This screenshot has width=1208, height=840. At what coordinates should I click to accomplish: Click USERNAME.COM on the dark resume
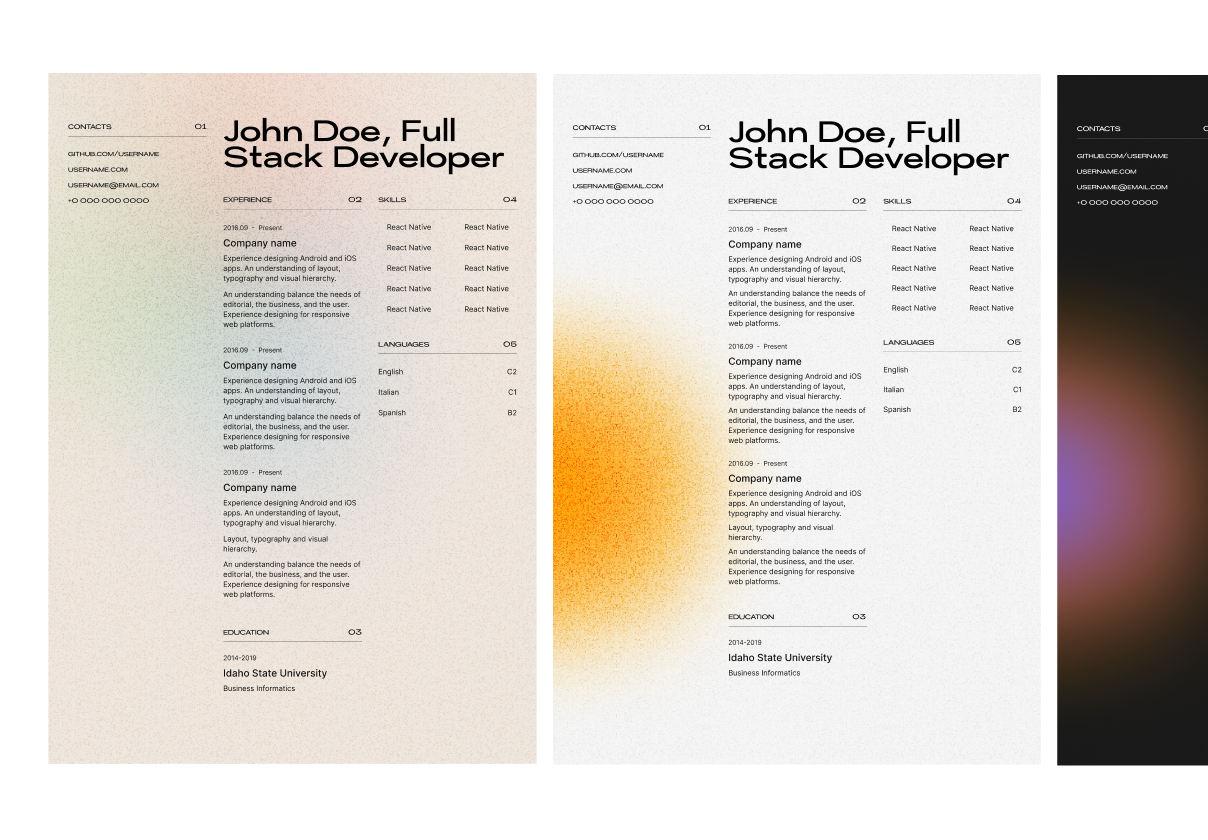[x=1106, y=171]
